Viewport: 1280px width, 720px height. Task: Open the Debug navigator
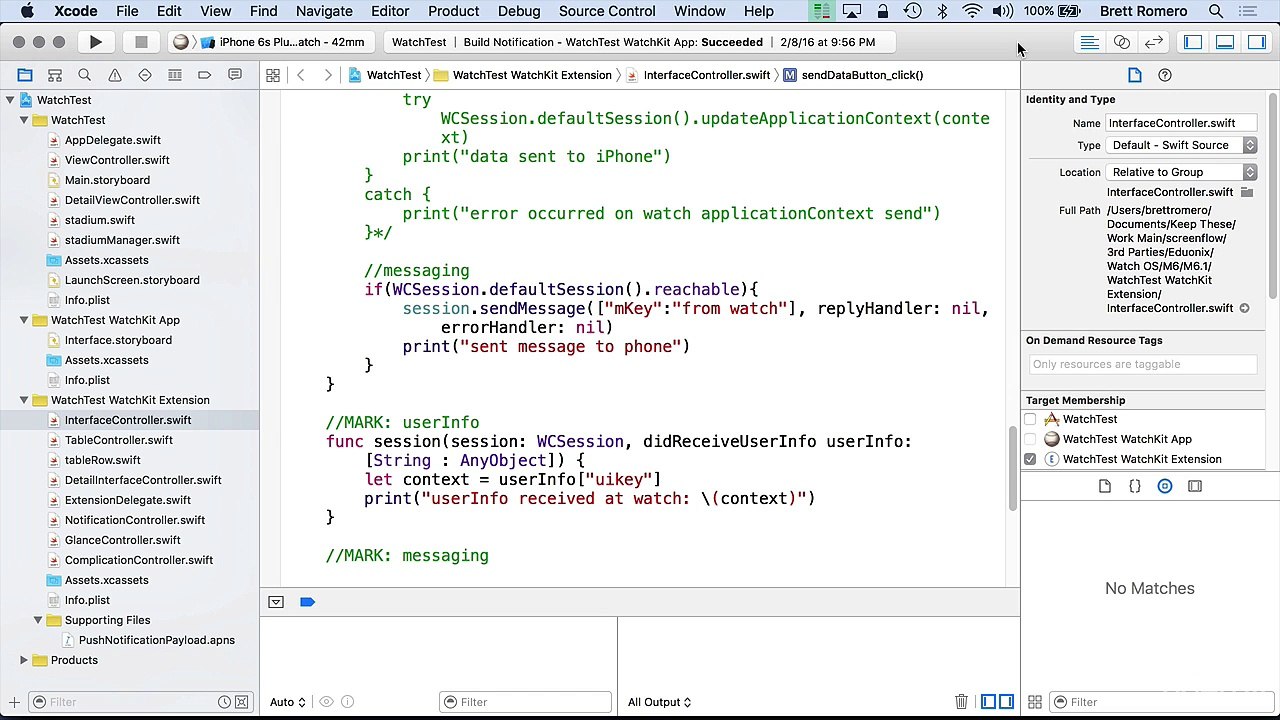tap(175, 75)
